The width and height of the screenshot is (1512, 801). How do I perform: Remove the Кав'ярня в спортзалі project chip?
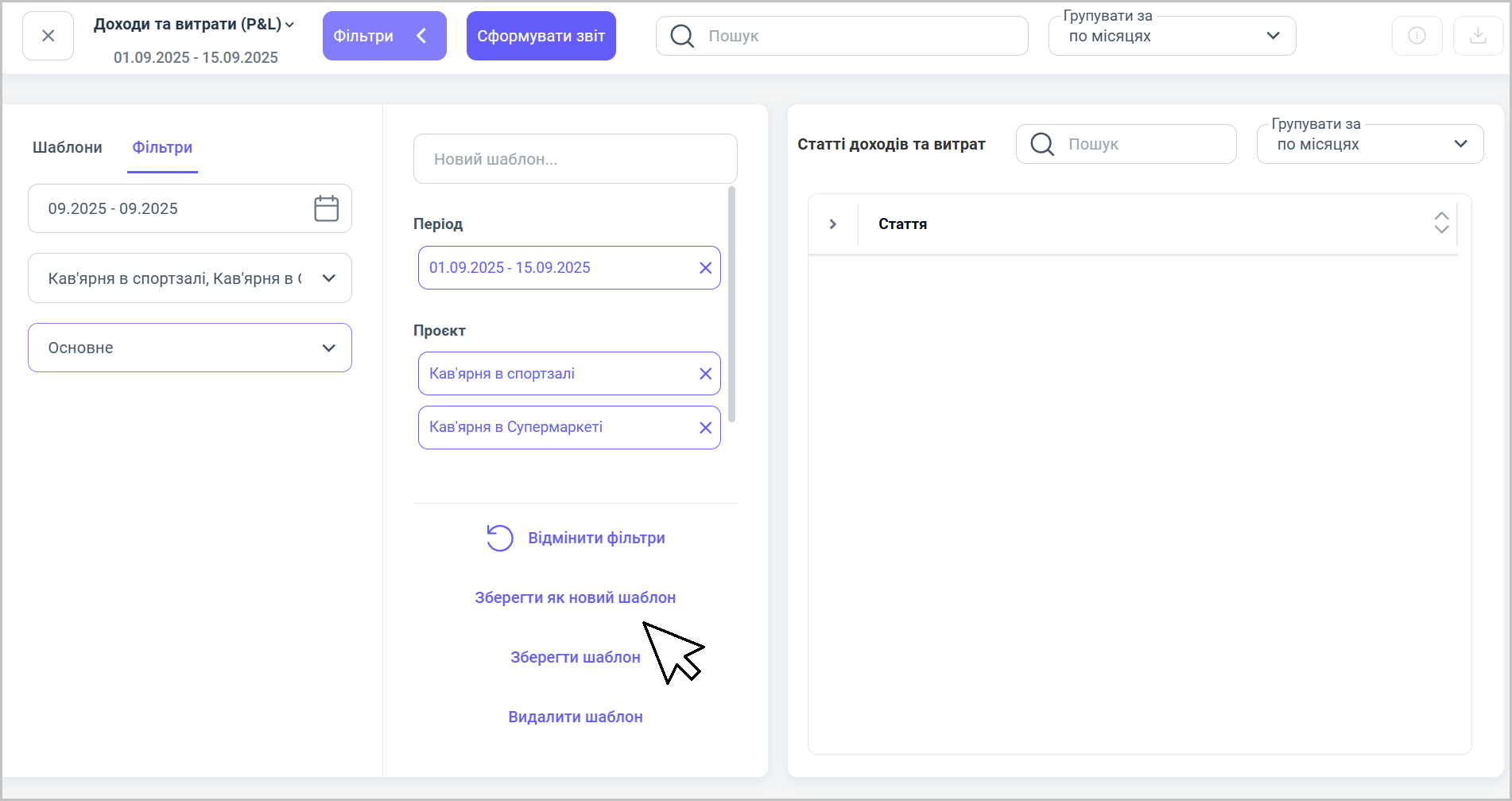pos(705,374)
